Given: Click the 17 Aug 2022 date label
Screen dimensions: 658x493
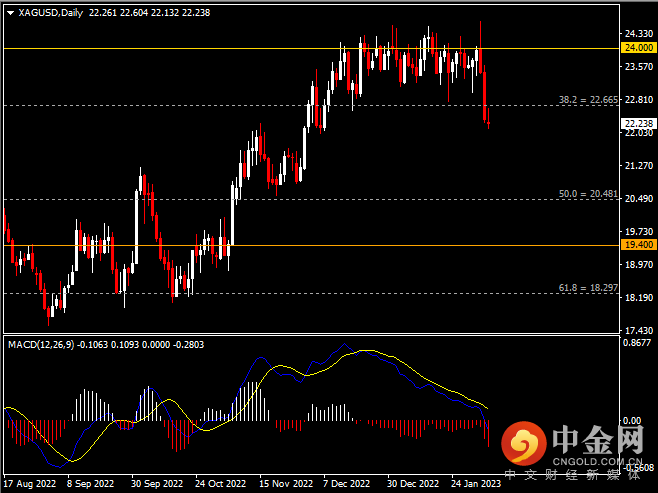Looking at the screenshot, I should point(29,484).
